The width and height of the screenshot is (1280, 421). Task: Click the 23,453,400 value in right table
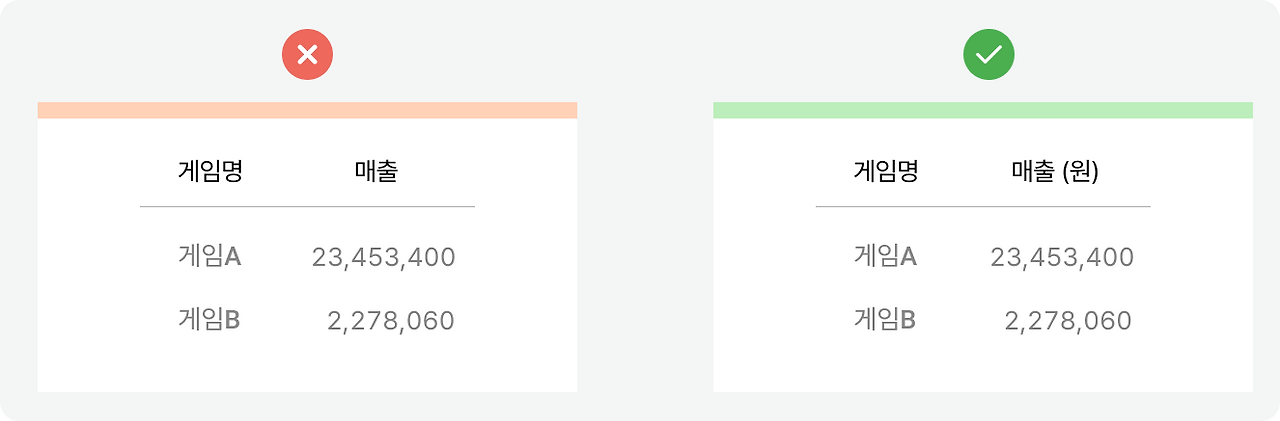coord(1062,258)
